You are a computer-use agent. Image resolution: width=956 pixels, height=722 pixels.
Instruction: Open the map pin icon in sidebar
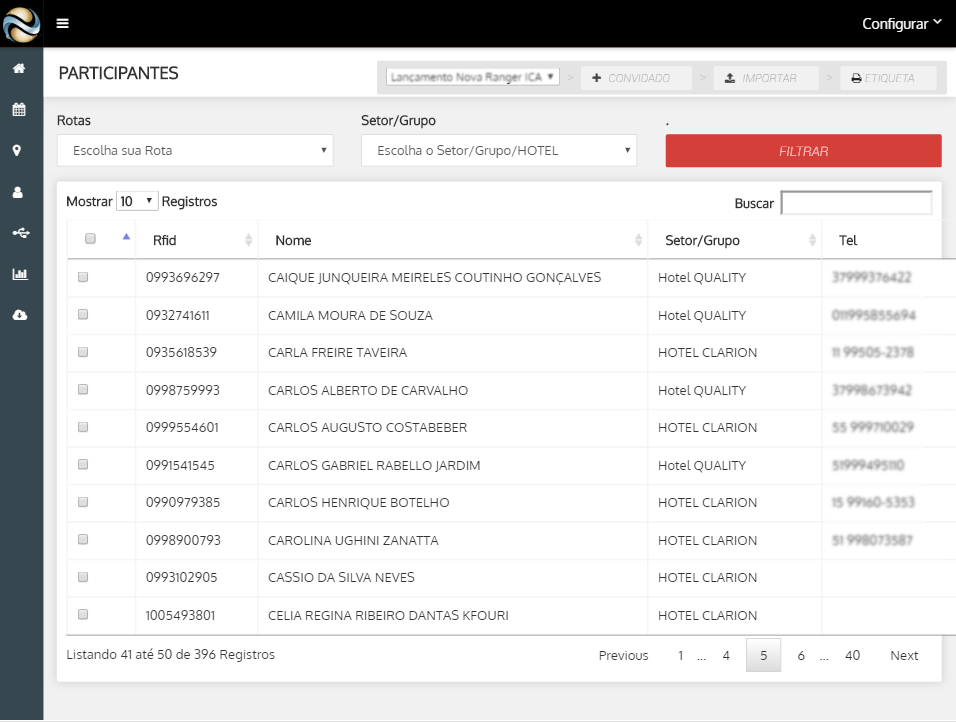pyautogui.click(x=17, y=151)
